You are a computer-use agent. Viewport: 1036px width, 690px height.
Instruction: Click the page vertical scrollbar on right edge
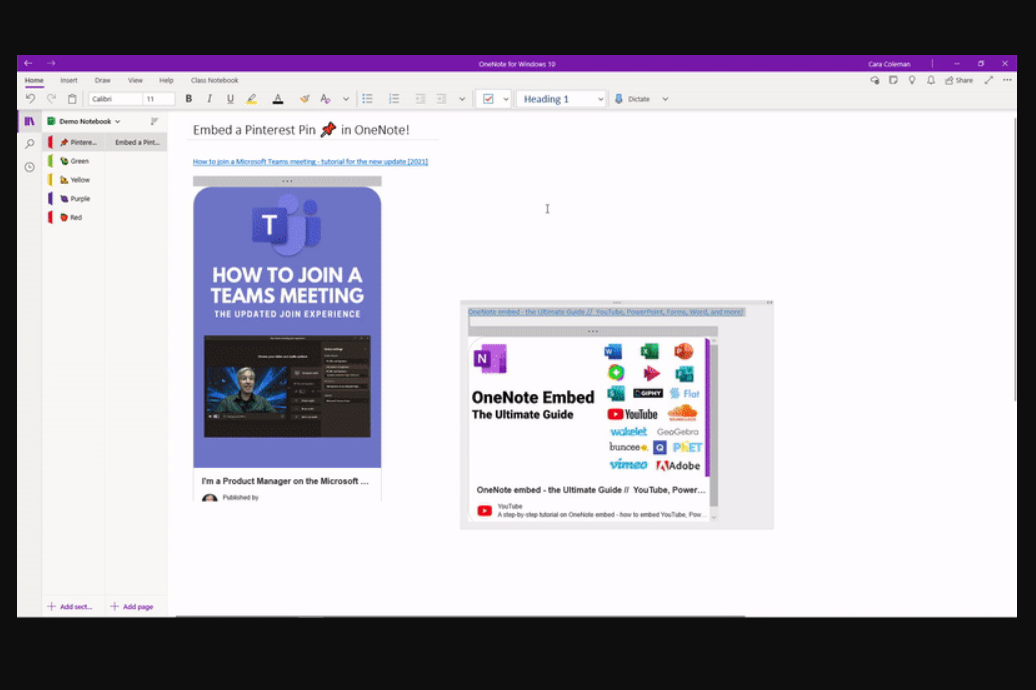point(1015,258)
